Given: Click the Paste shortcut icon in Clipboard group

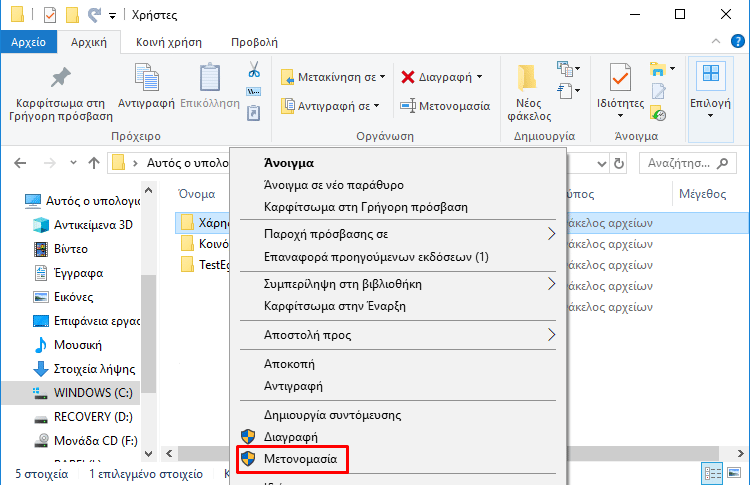Looking at the screenshot, I should click(x=254, y=113).
